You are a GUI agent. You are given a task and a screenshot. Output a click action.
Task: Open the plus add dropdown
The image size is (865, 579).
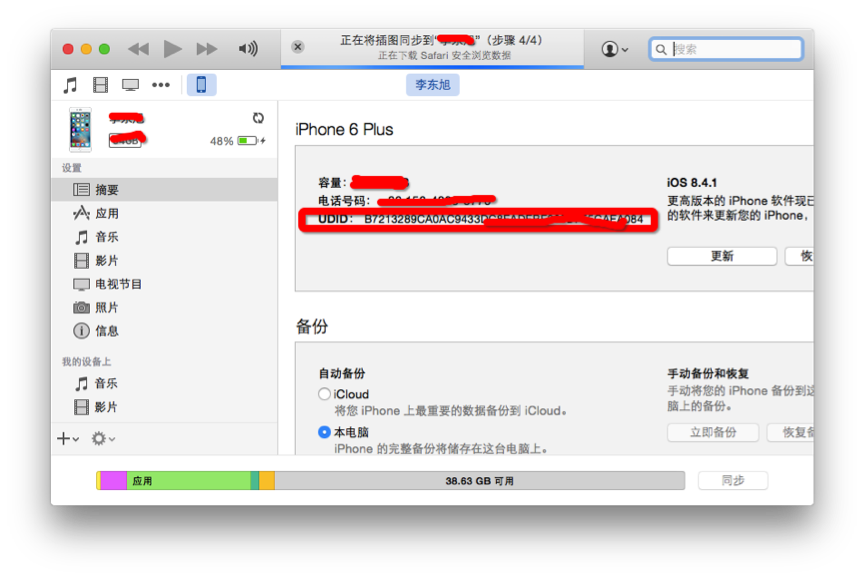click(x=68, y=438)
